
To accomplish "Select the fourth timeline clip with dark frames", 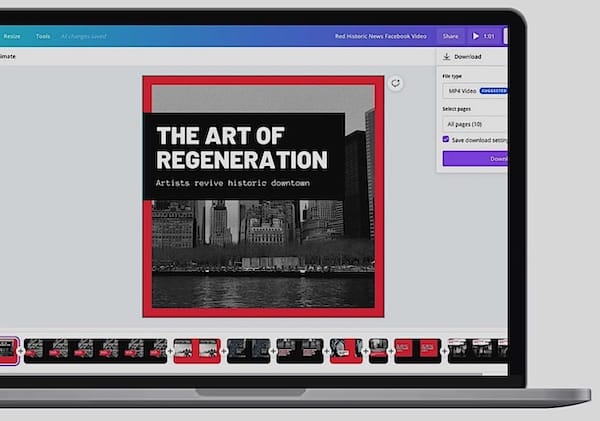I will [248, 351].
